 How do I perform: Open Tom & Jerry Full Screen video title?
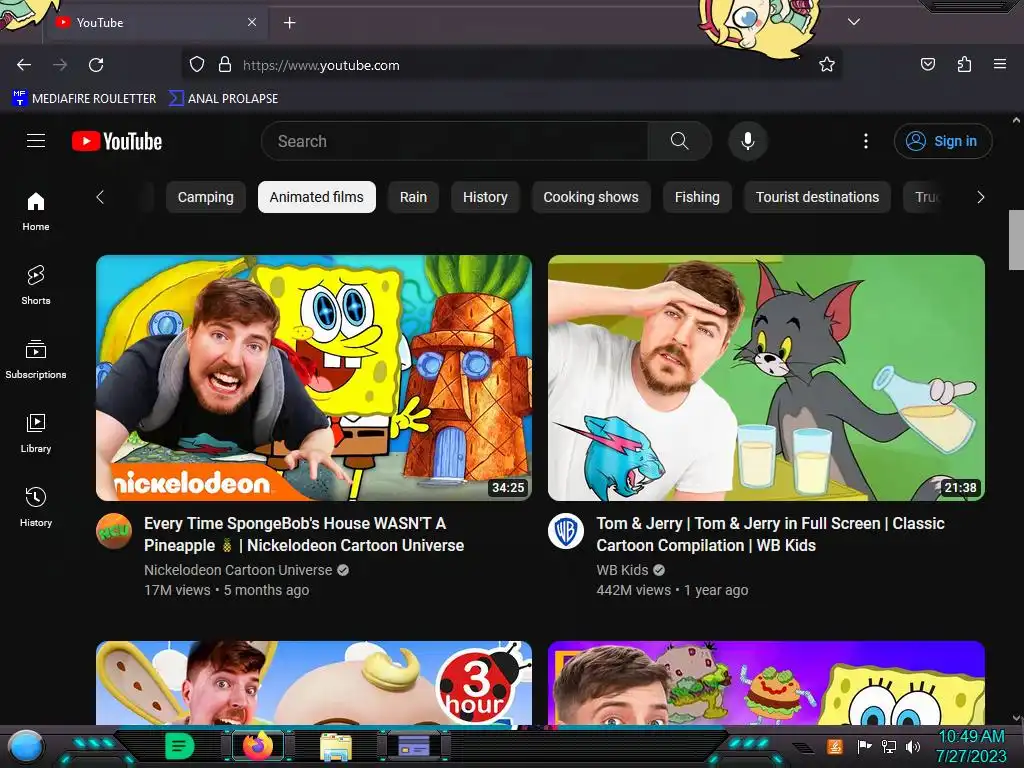(771, 534)
